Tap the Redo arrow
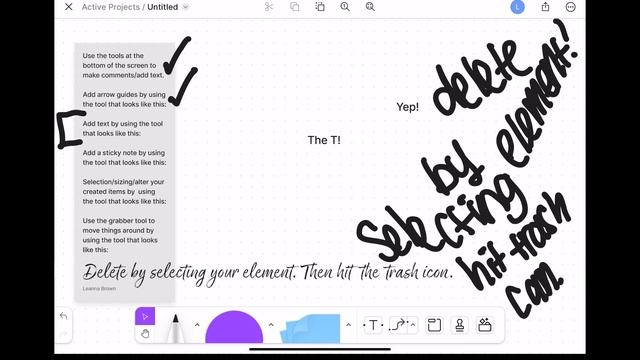Viewport: 640px width, 360px height. 63,334
